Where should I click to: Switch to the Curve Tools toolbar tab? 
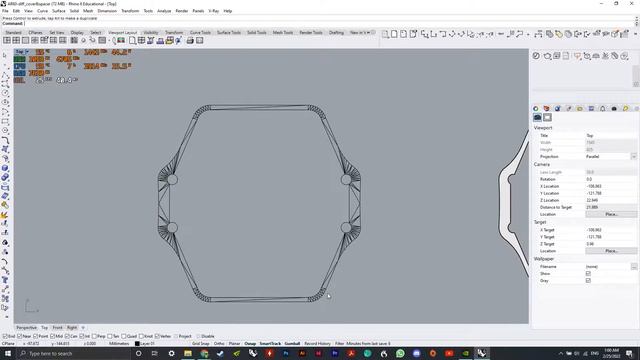tap(200, 32)
